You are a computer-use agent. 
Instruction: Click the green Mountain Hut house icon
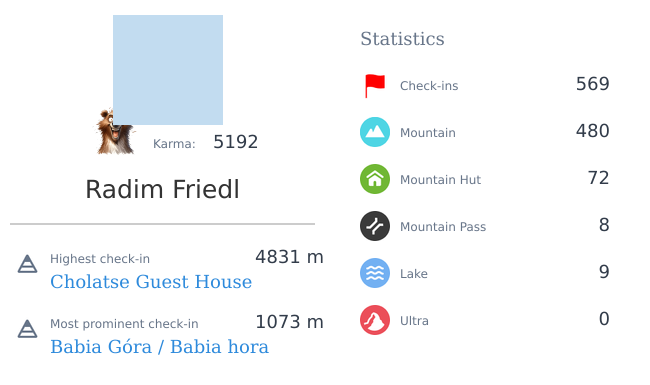pyautogui.click(x=375, y=179)
